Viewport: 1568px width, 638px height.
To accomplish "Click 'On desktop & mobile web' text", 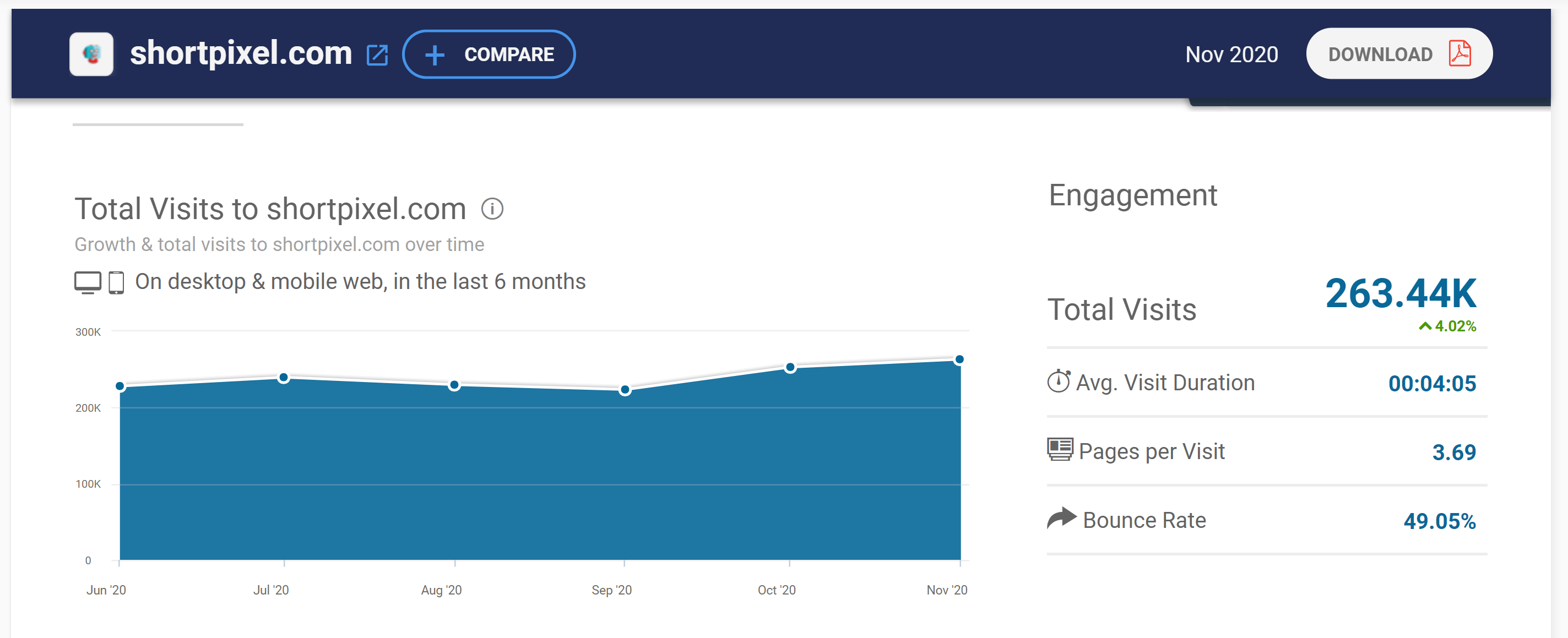I will (x=360, y=282).
